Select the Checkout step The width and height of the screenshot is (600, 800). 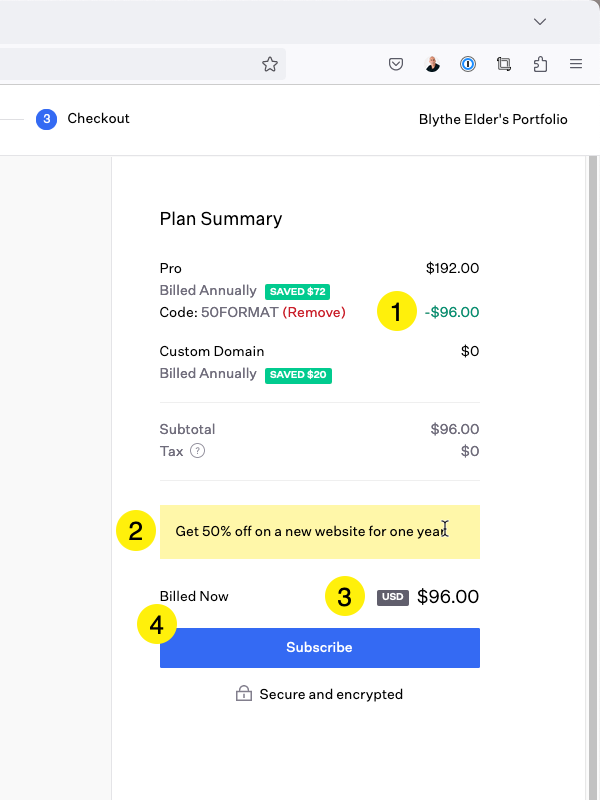(x=98, y=118)
